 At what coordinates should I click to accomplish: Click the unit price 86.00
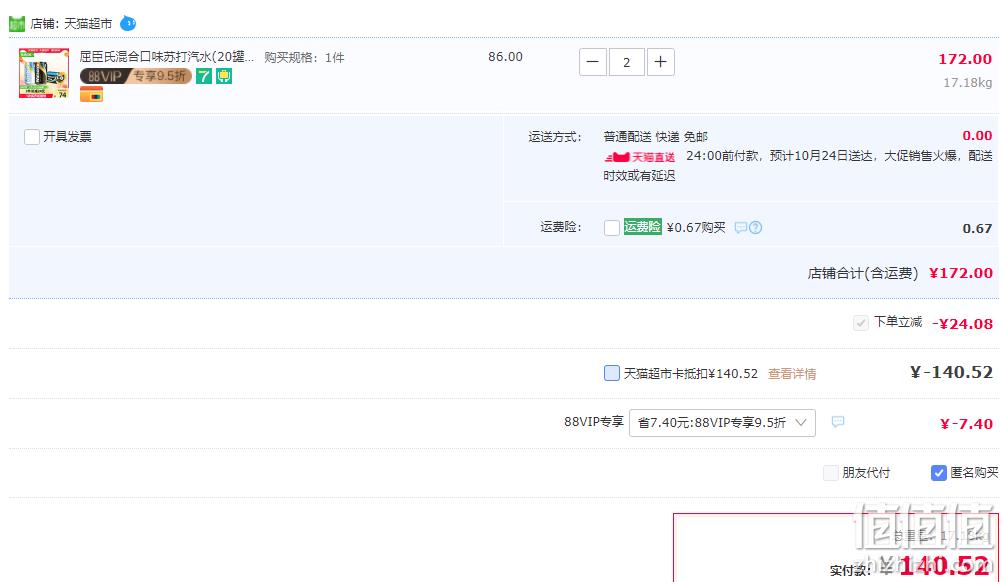505,57
